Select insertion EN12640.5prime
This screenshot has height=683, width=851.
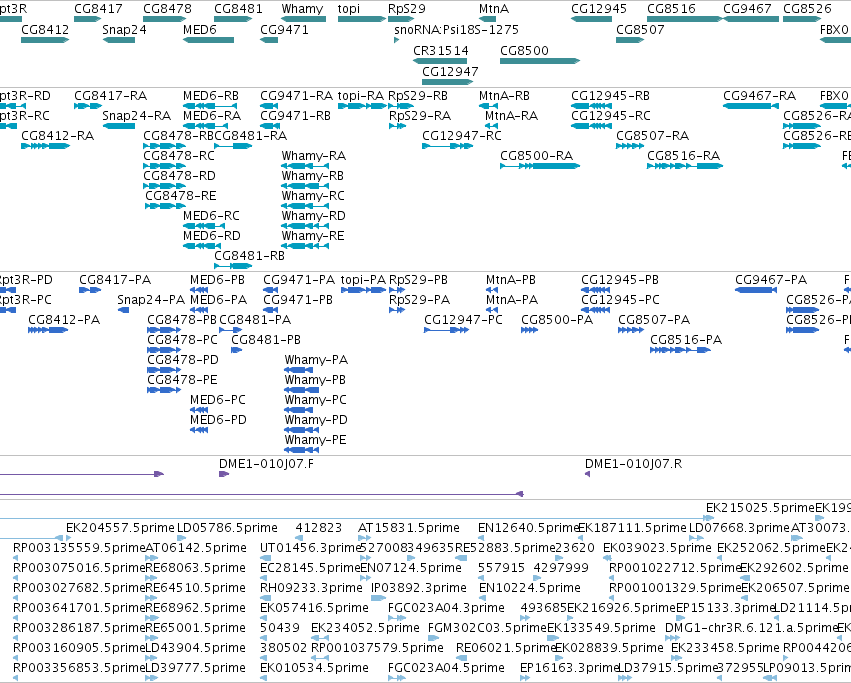click(530, 528)
